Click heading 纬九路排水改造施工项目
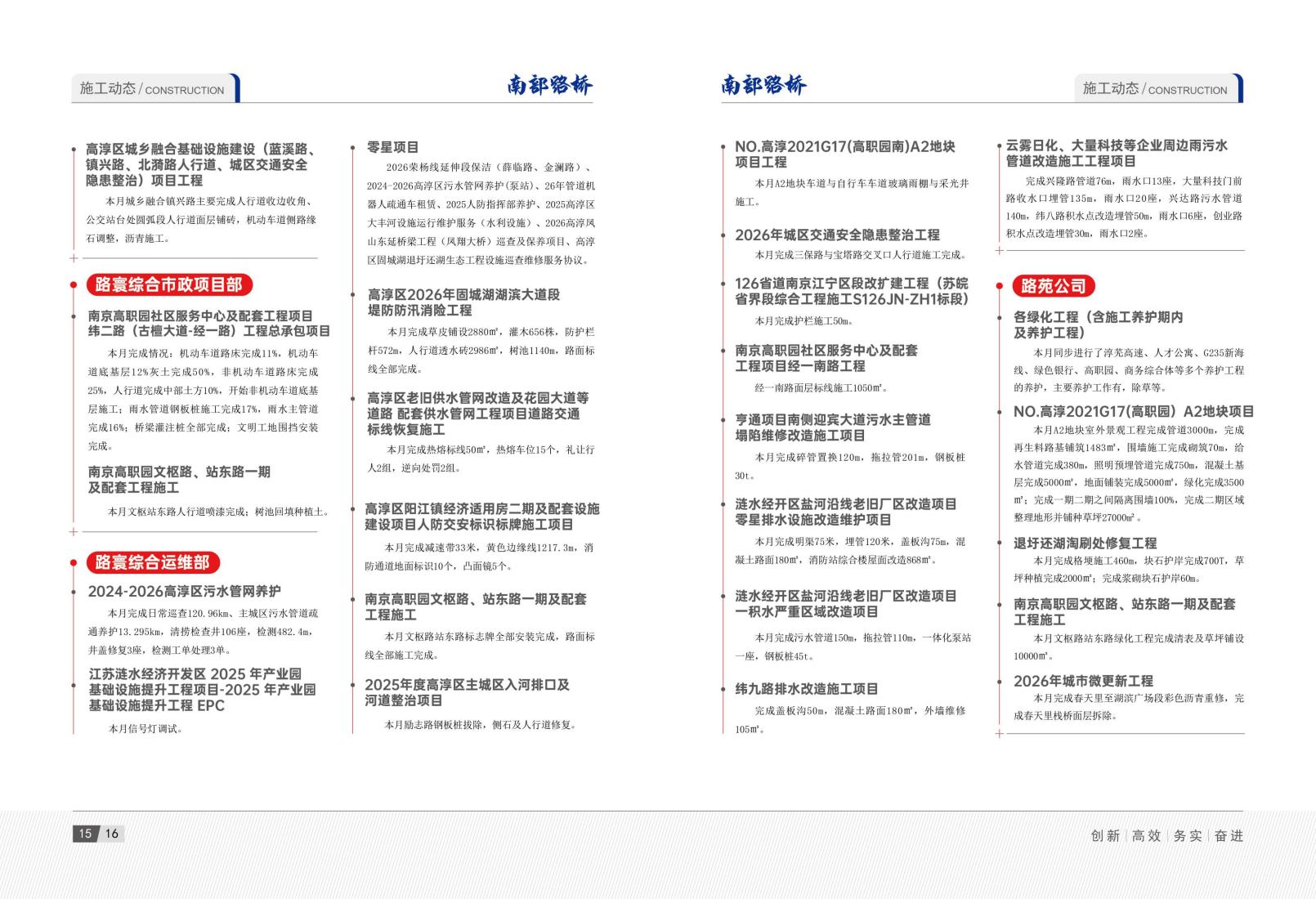1316x899 pixels. [x=806, y=689]
